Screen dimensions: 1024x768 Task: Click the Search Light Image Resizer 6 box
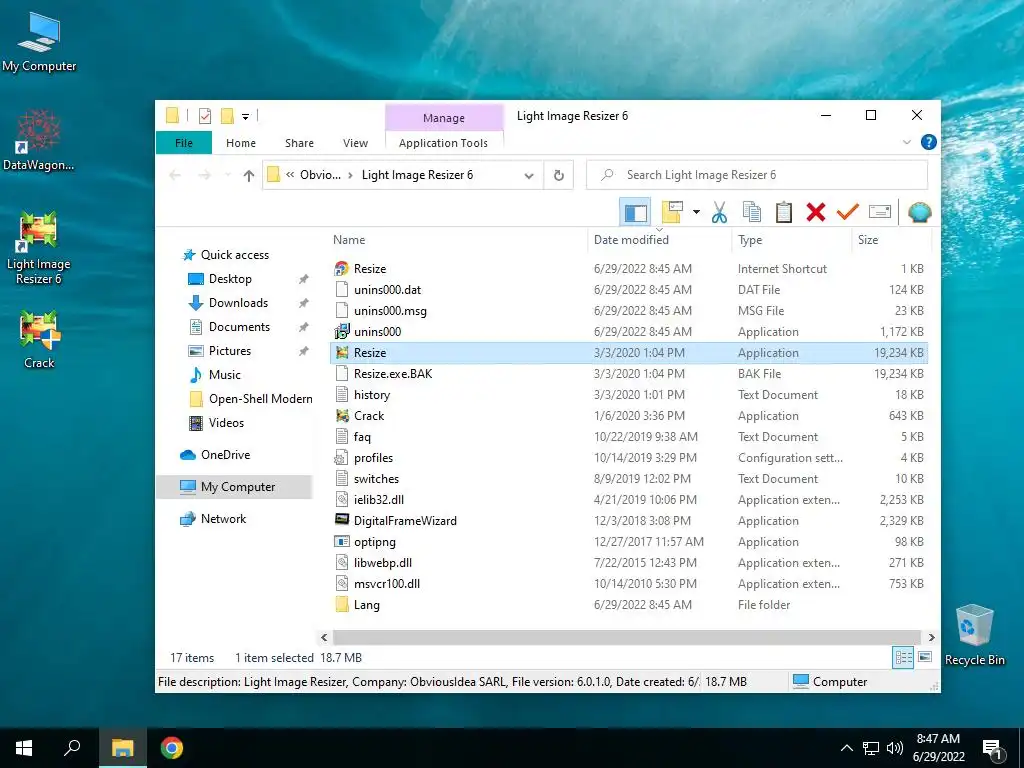click(756, 175)
